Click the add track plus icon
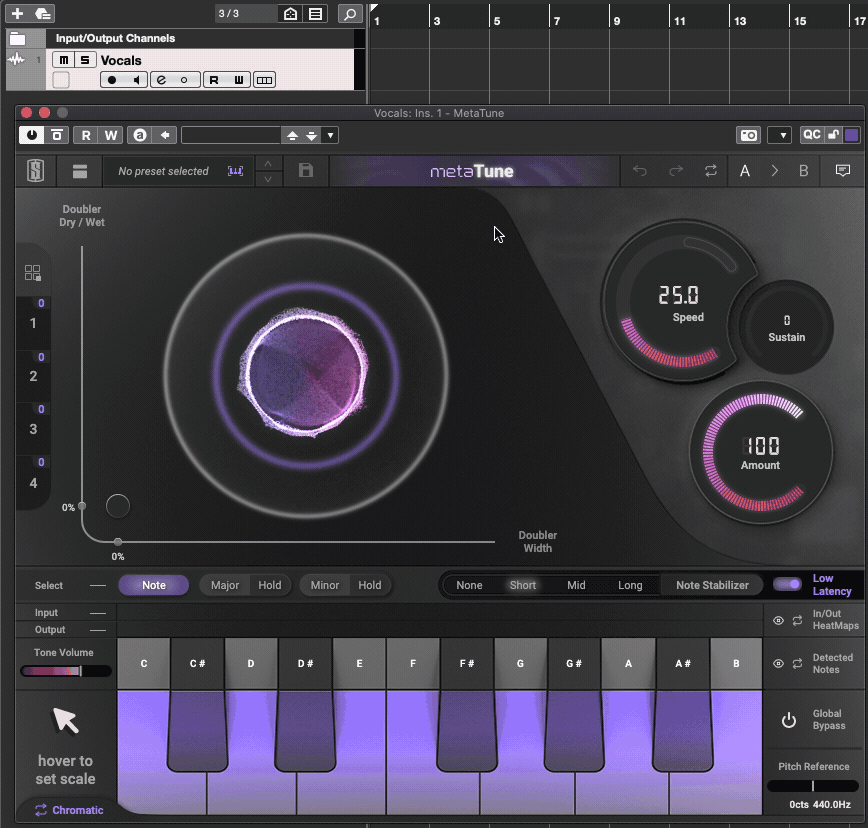This screenshot has width=868, height=828. (17, 13)
